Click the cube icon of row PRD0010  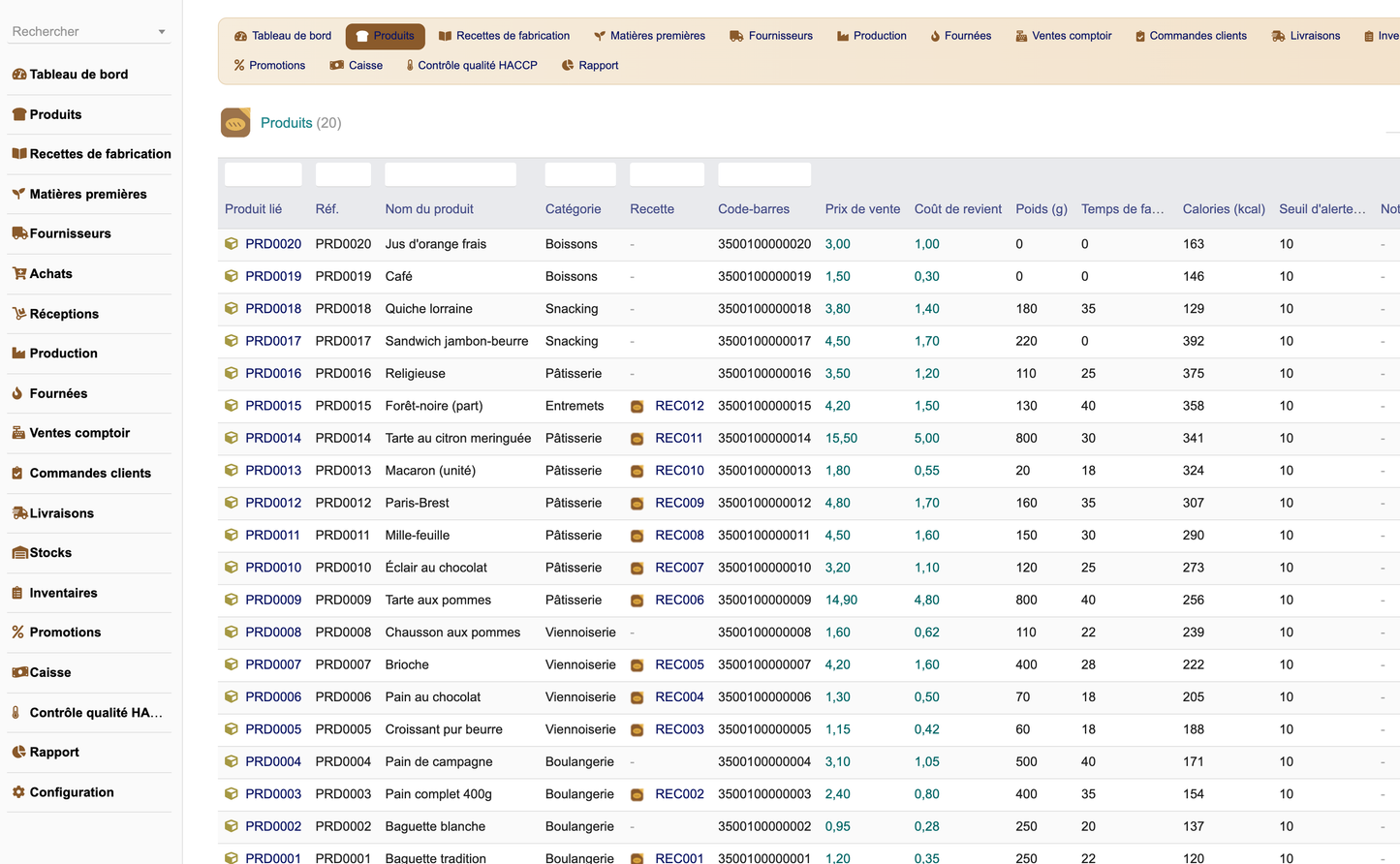coord(231,568)
